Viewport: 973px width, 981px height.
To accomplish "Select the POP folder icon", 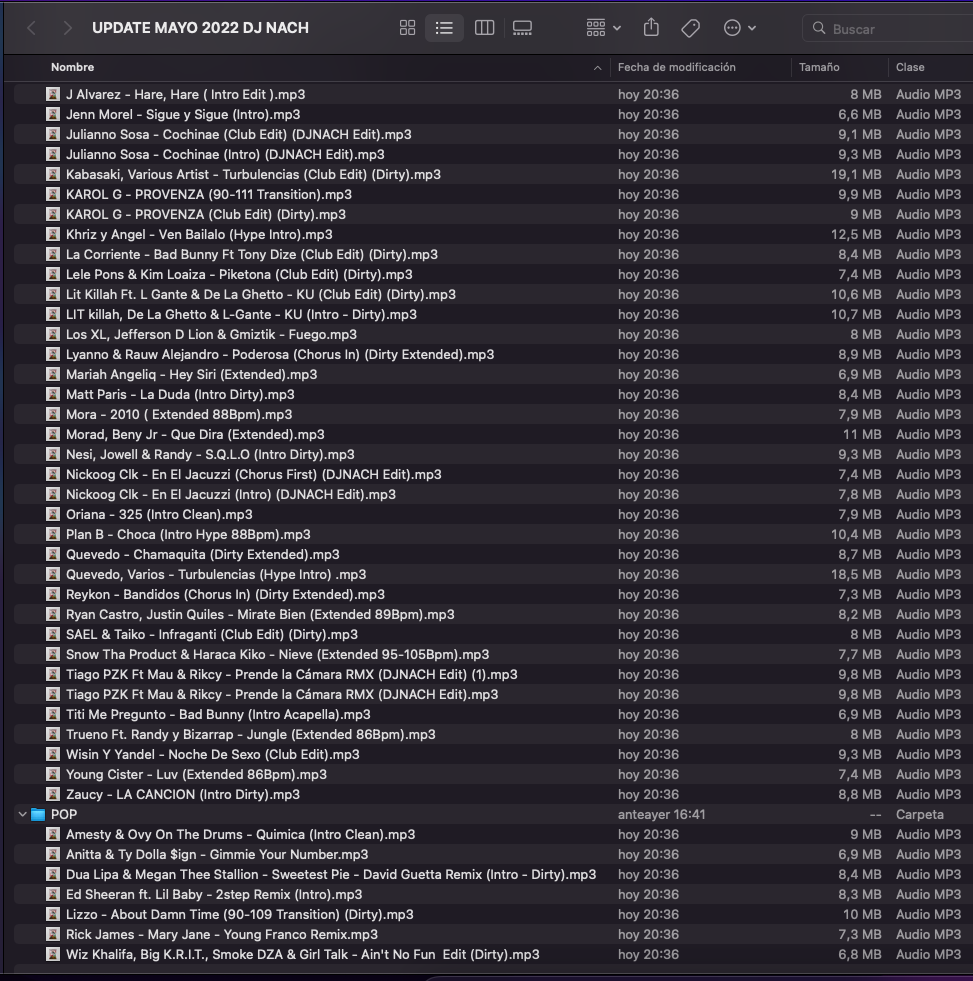I will 38,815.
